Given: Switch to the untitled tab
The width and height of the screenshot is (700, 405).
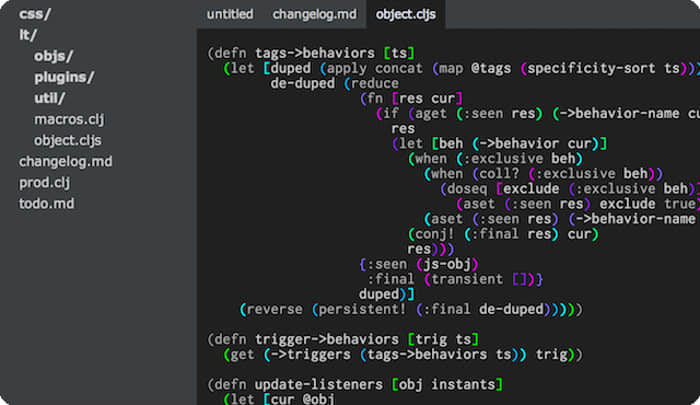Looking at the screenshot, I should pos(229,14).
